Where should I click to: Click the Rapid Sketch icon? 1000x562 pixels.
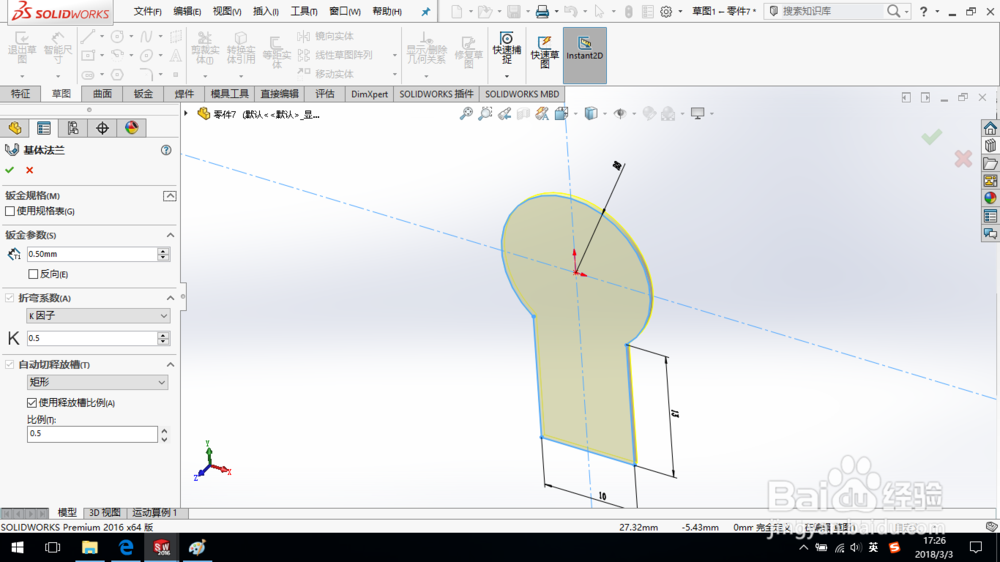click(x=545, y=51)
